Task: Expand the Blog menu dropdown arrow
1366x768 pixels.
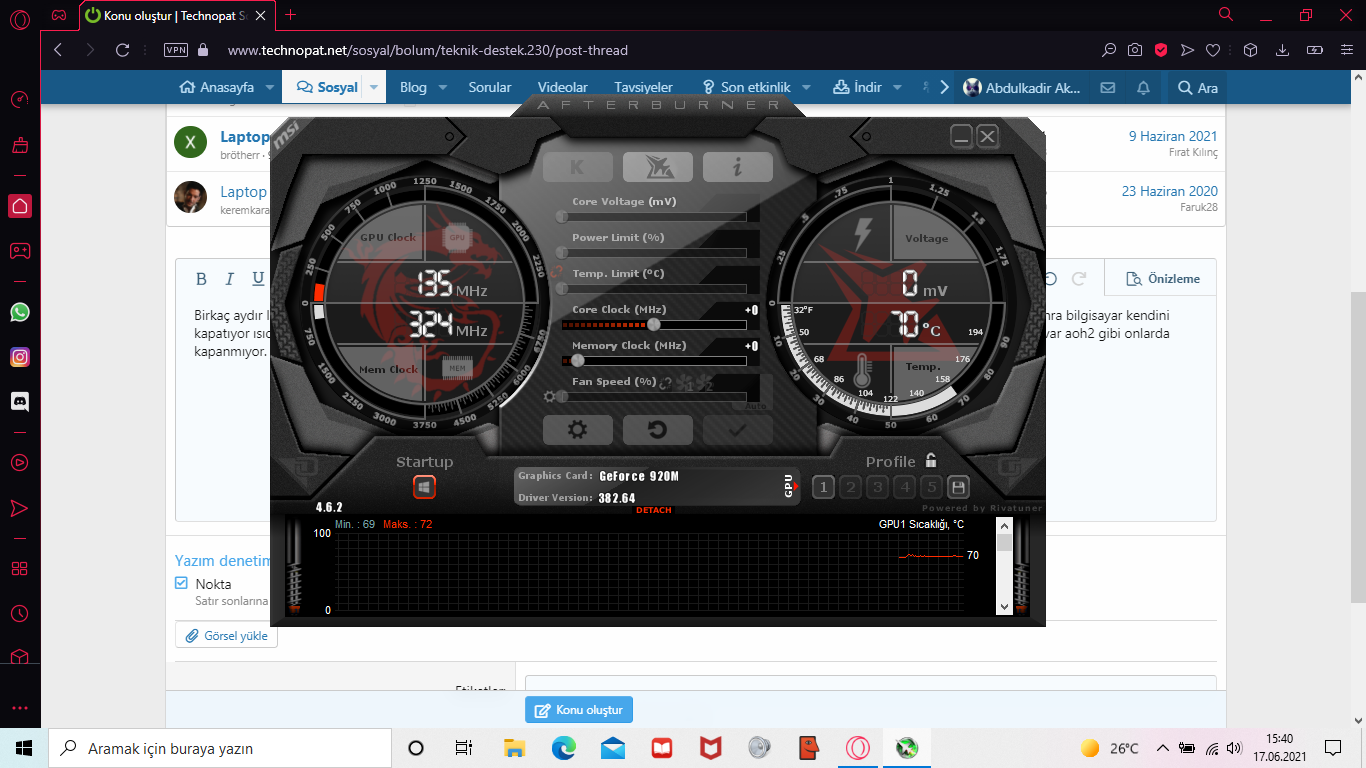Action: pos(442,87)
